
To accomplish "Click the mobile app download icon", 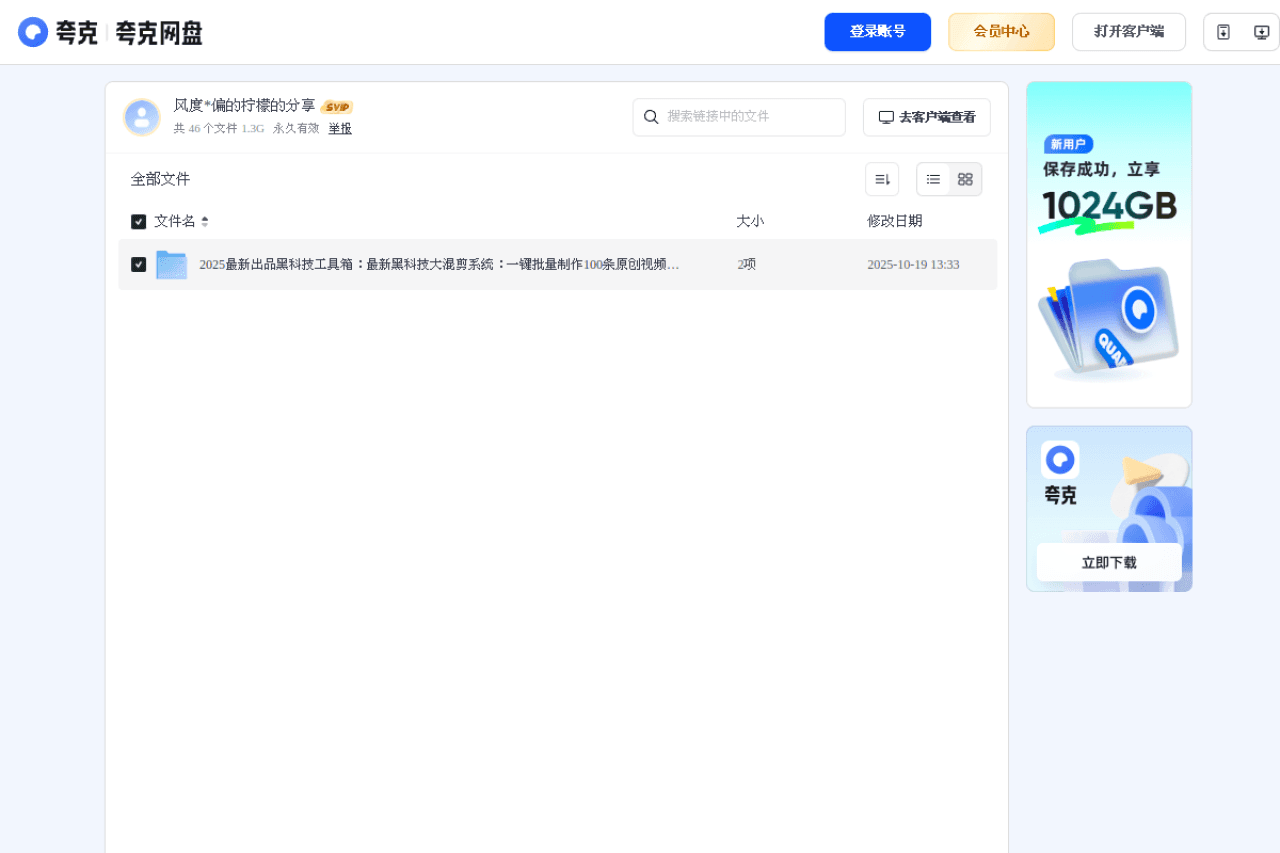I will [x=1223, y=31].
